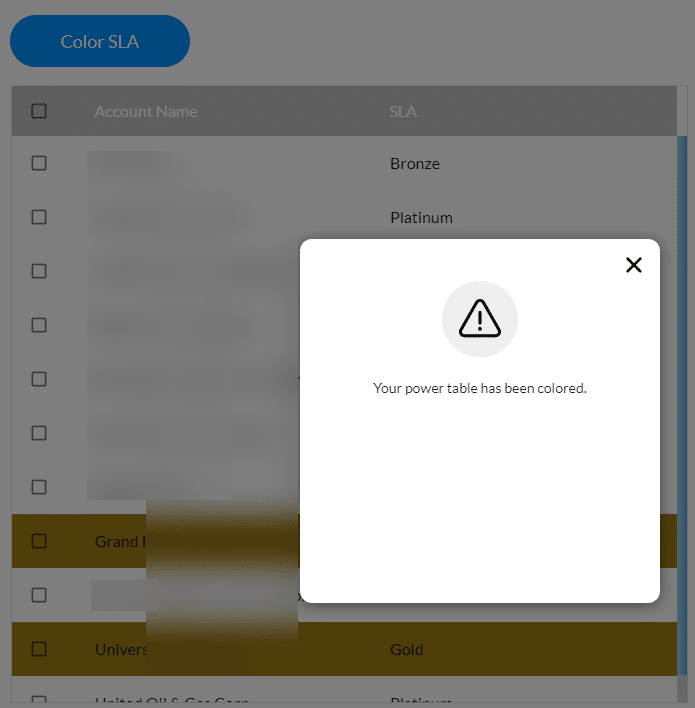The height and width of the screenshot is (708, 695).
Task: Check the box for the Platinum row
Action: click(x=39, y=217)
